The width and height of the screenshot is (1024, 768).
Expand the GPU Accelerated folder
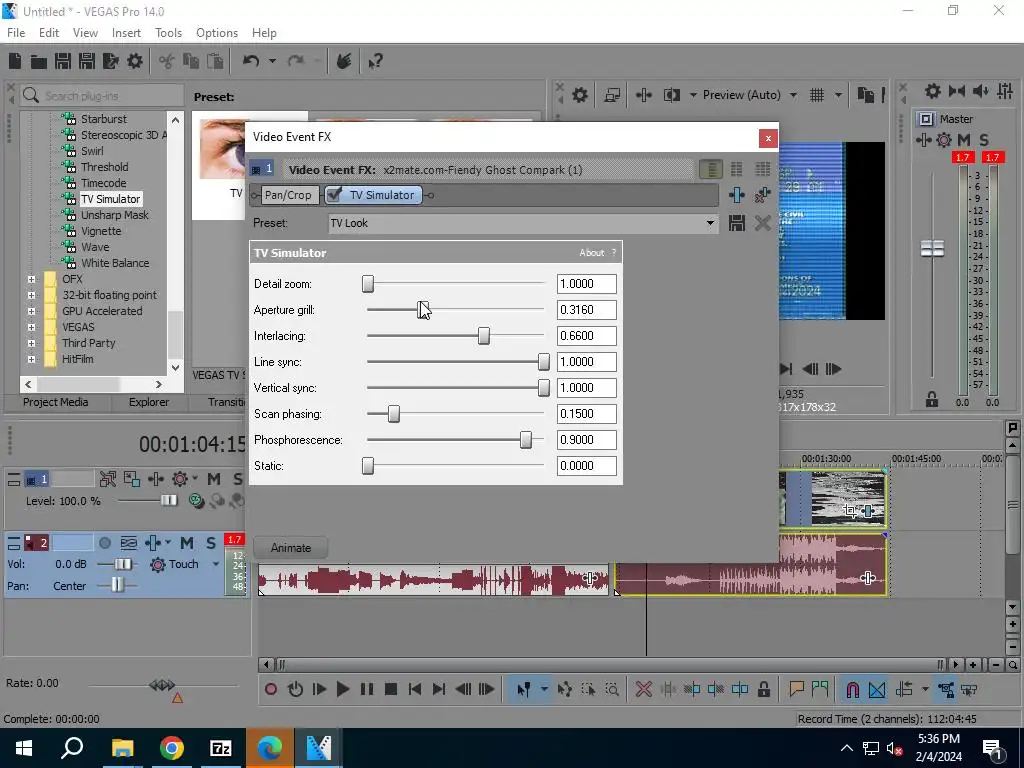click(31, 311)
